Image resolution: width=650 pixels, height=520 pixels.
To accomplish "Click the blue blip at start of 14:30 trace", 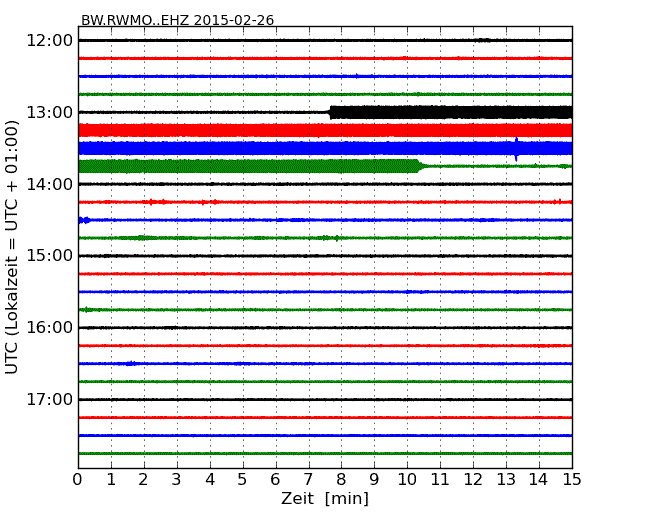I will tap(85, 220).
